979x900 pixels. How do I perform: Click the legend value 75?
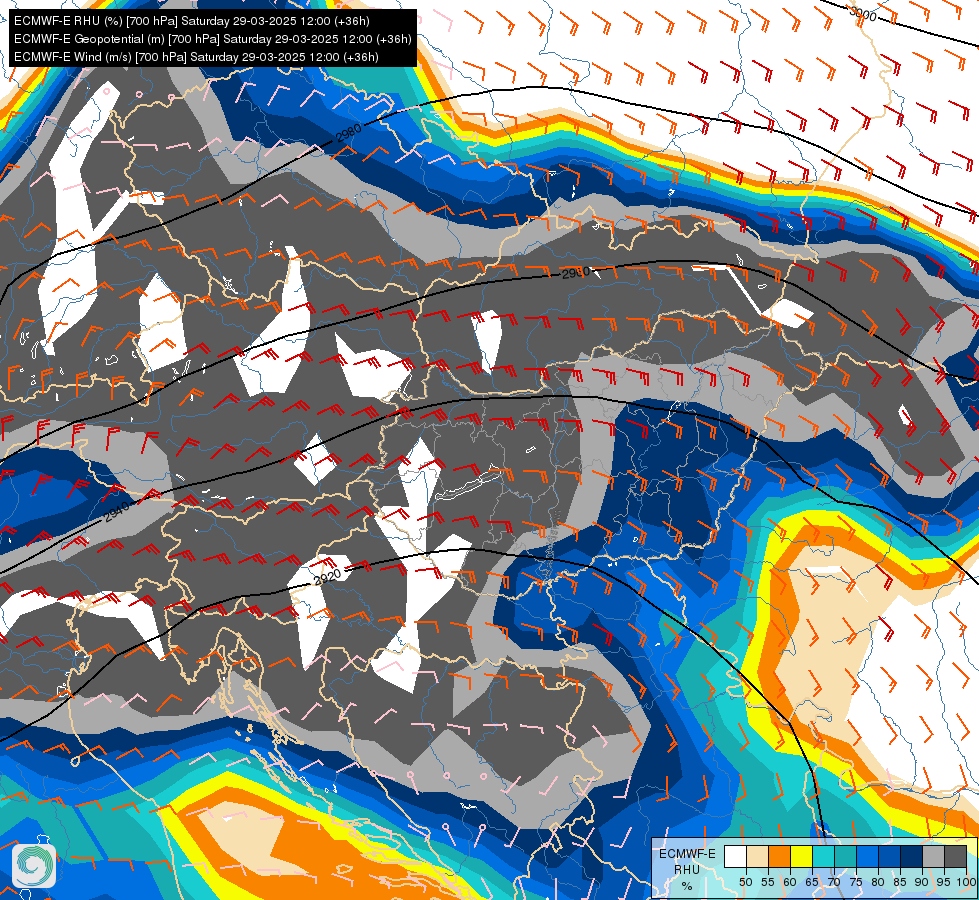tap(856, 882)
